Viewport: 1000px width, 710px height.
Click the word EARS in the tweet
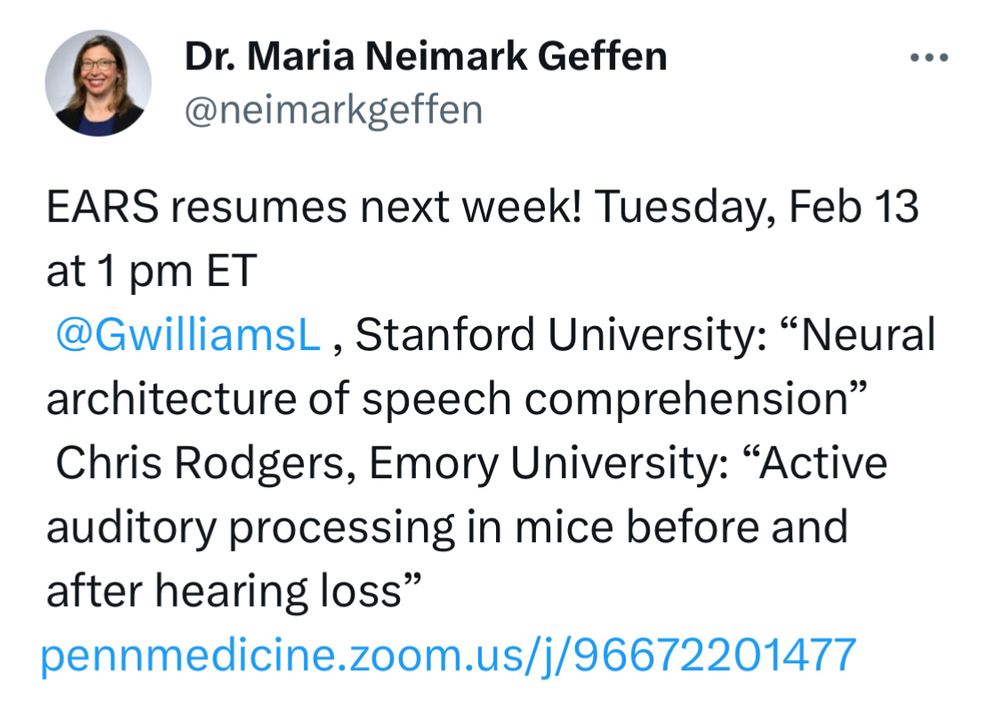point(98,206)
